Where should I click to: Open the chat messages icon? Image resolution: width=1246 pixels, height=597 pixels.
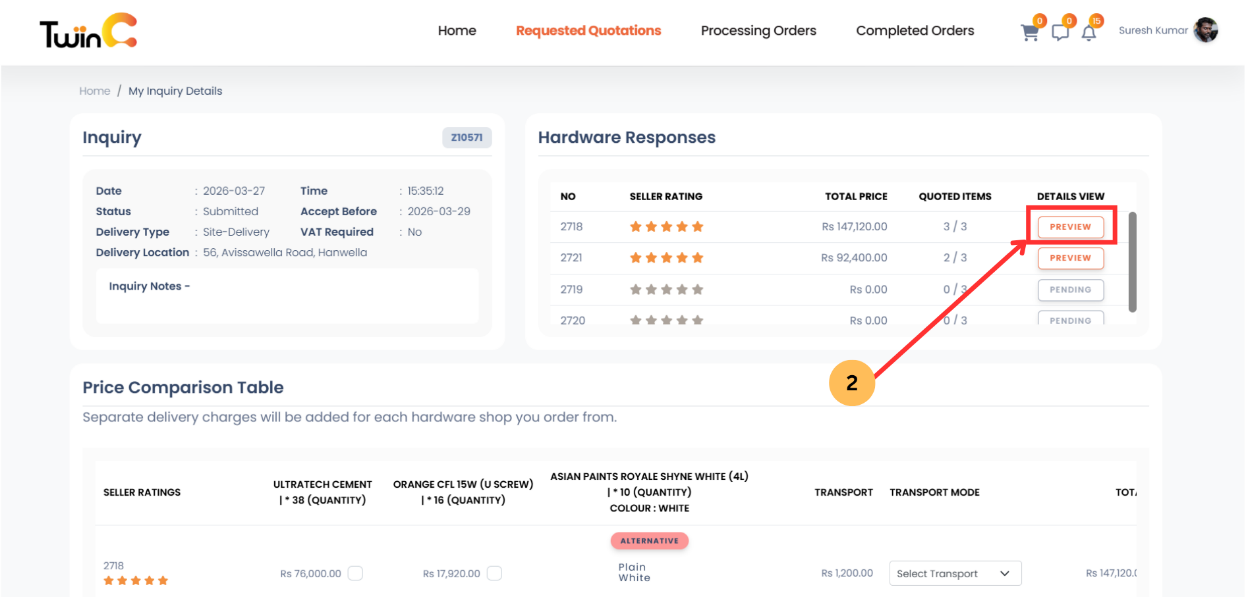(x=1061, y=31)
